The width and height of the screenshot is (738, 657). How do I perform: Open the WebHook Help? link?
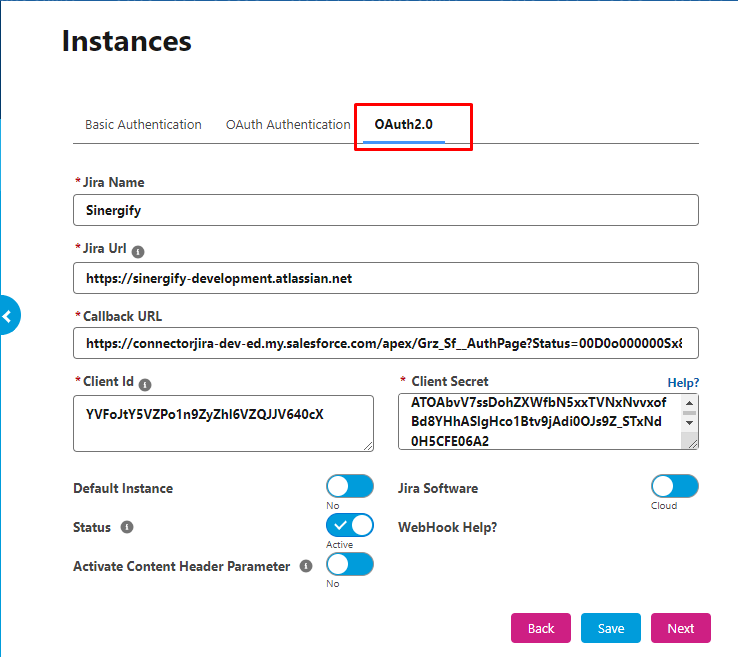(447, 527)
